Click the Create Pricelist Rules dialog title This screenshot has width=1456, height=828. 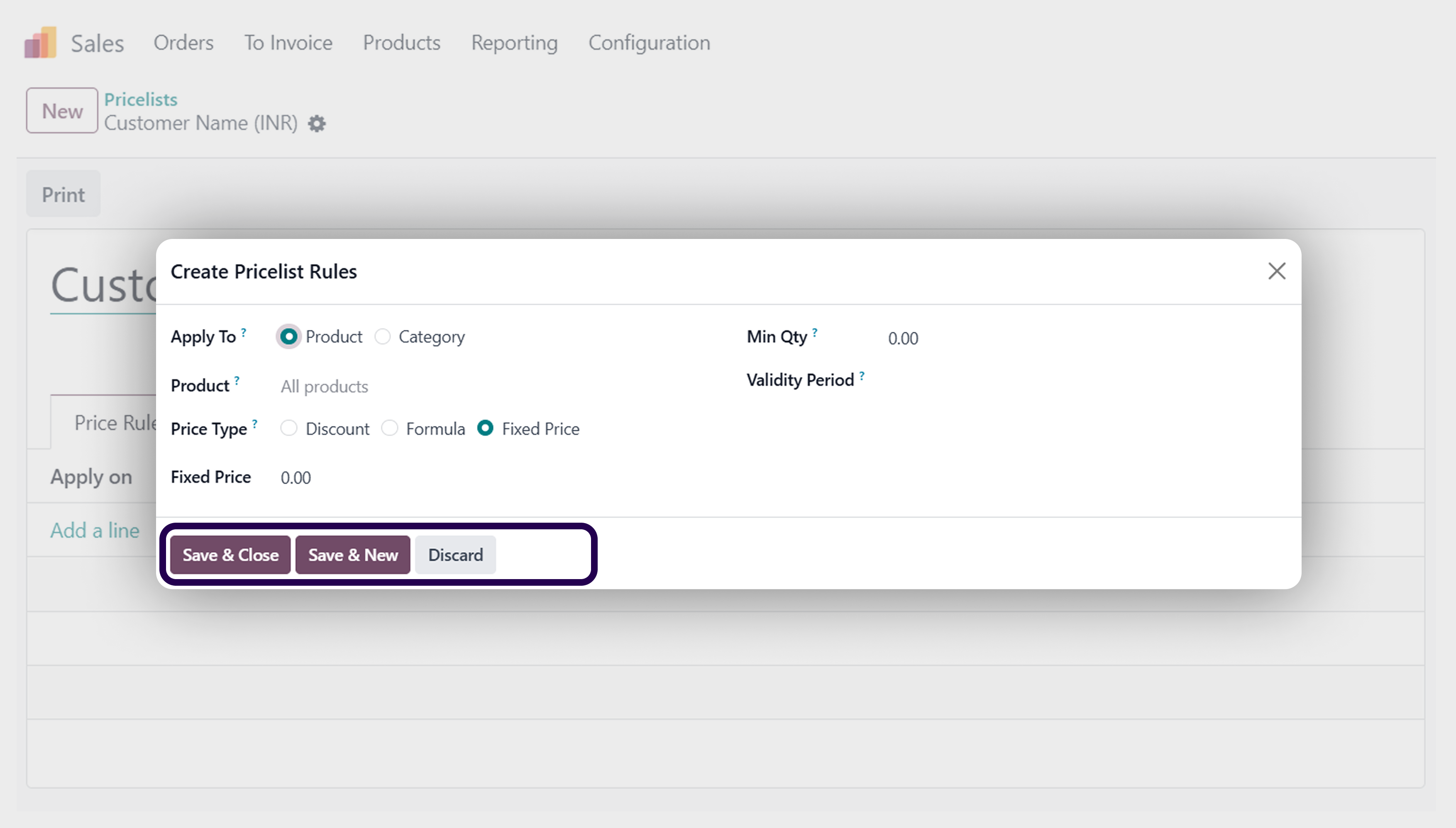click(x=264, y=271)
